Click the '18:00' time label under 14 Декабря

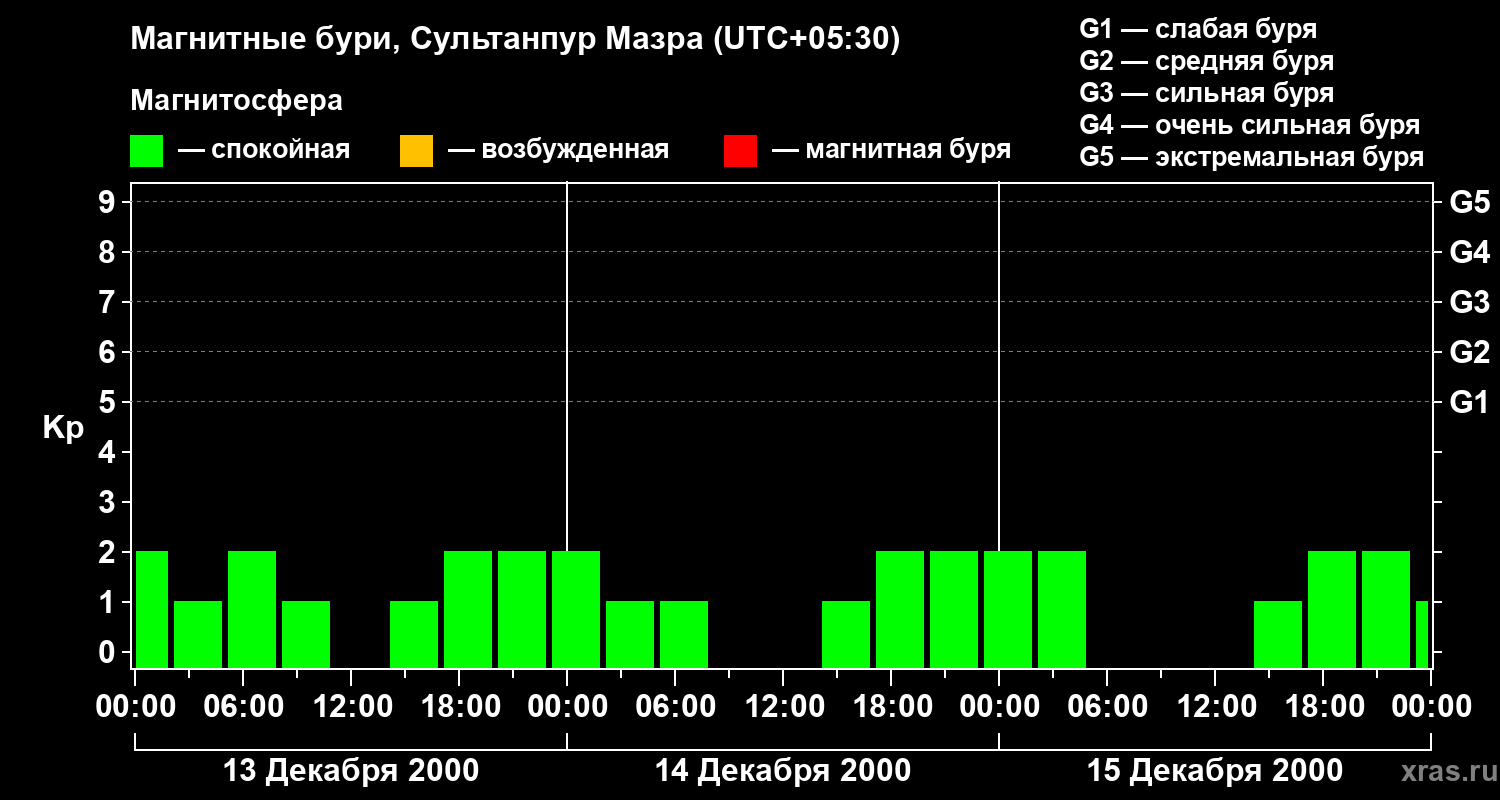coord(891,707)
